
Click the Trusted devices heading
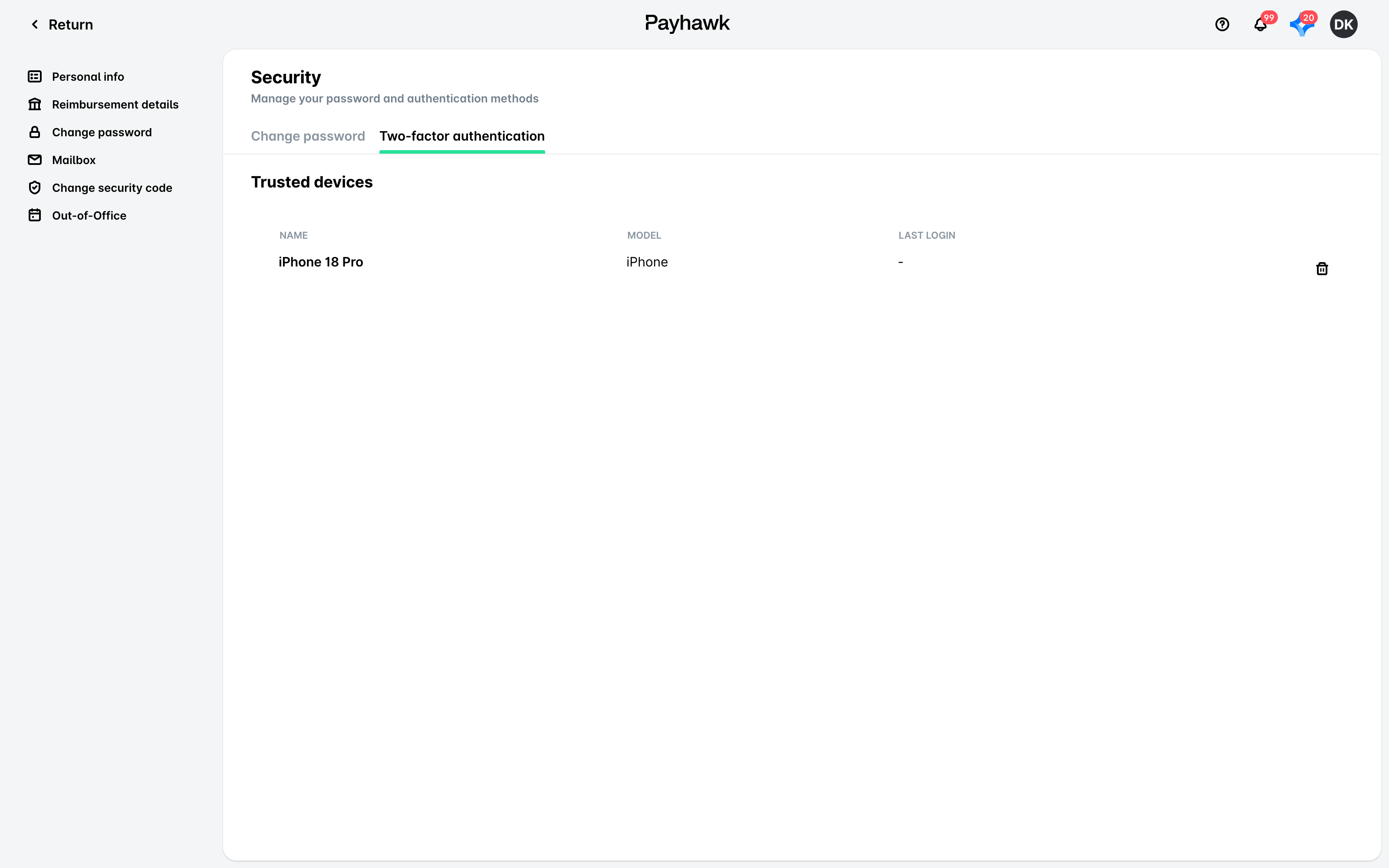pyautogui.click(x=312, y=182)
